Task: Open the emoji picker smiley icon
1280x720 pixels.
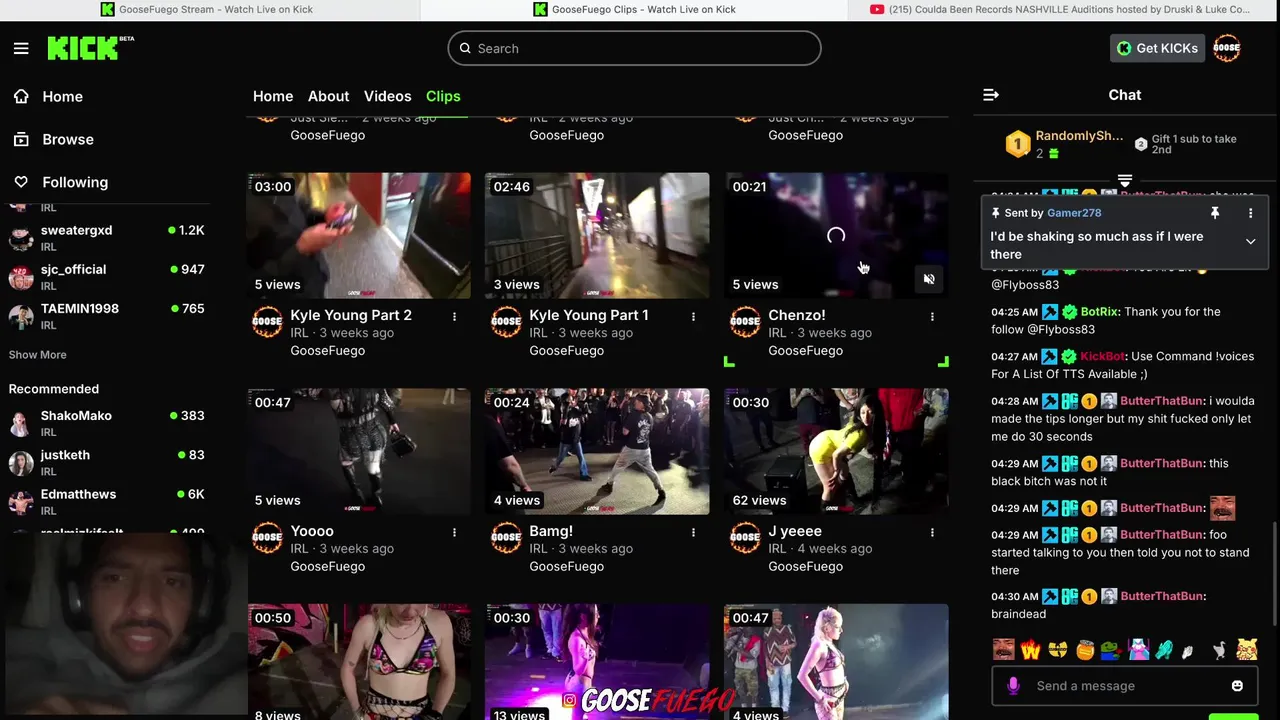Action: click(1237, 685)
